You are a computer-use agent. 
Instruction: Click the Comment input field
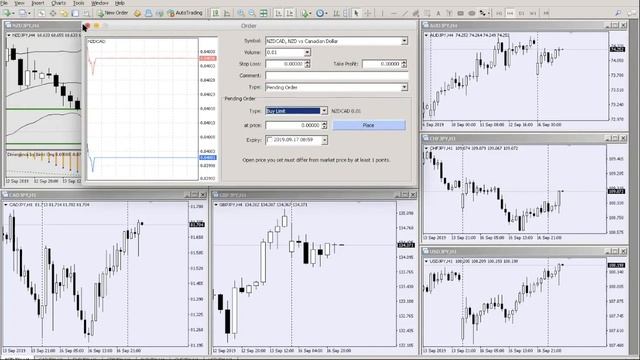336,76
